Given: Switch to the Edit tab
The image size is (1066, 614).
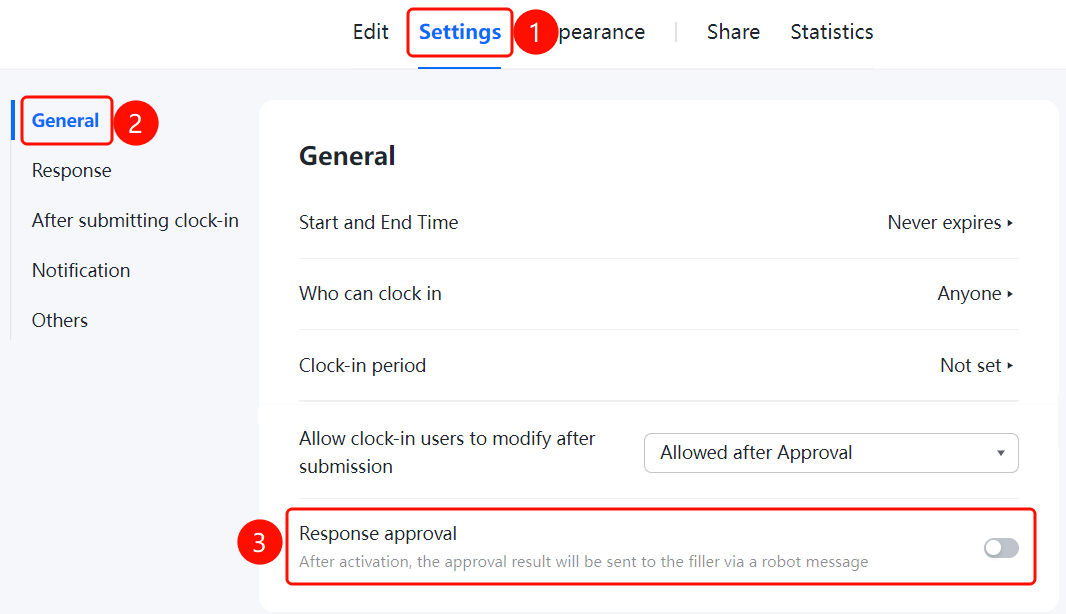Looking at the screenshot, I should pyautogui.click(x=371, y=32).
